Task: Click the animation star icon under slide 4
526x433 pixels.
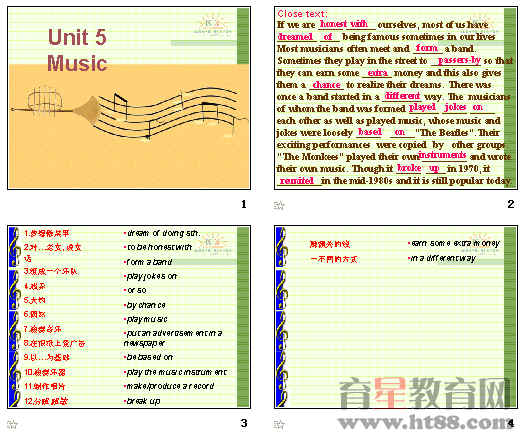Action: pos(279,424)
